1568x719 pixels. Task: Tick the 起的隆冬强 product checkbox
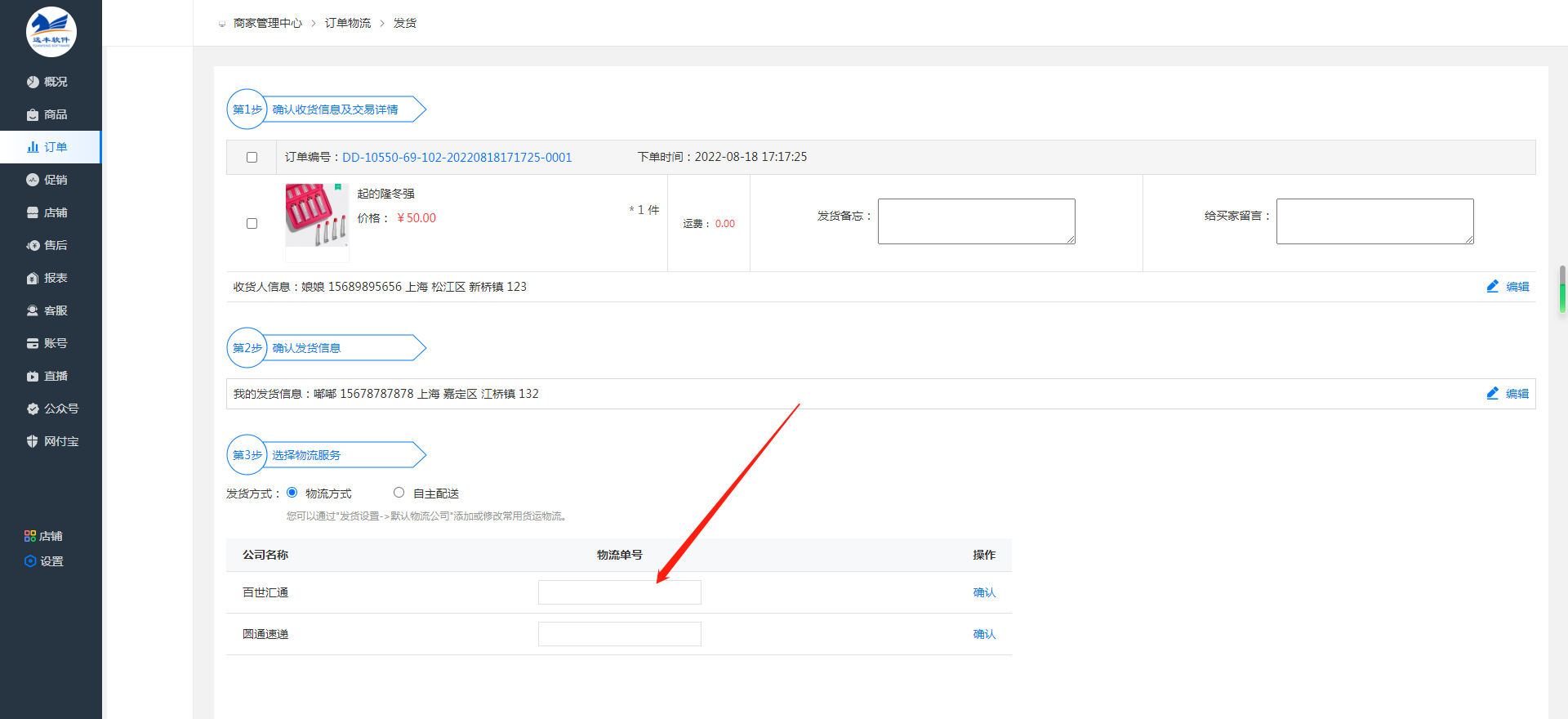pos(252,223)
